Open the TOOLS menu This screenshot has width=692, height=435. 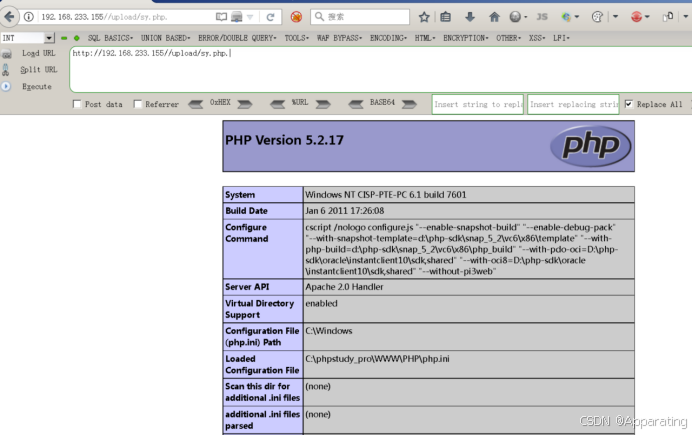[x=297, y=38]
